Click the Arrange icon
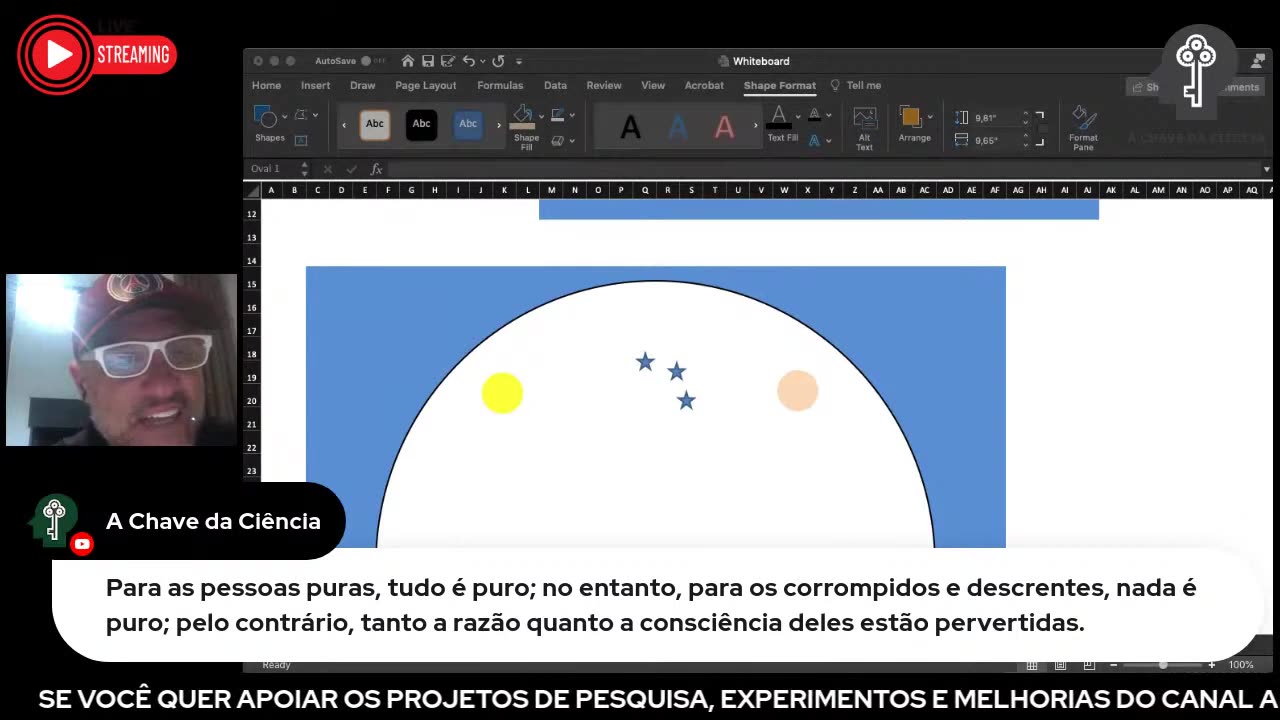This screenshot has width=1280, height=720. (910, 117)
